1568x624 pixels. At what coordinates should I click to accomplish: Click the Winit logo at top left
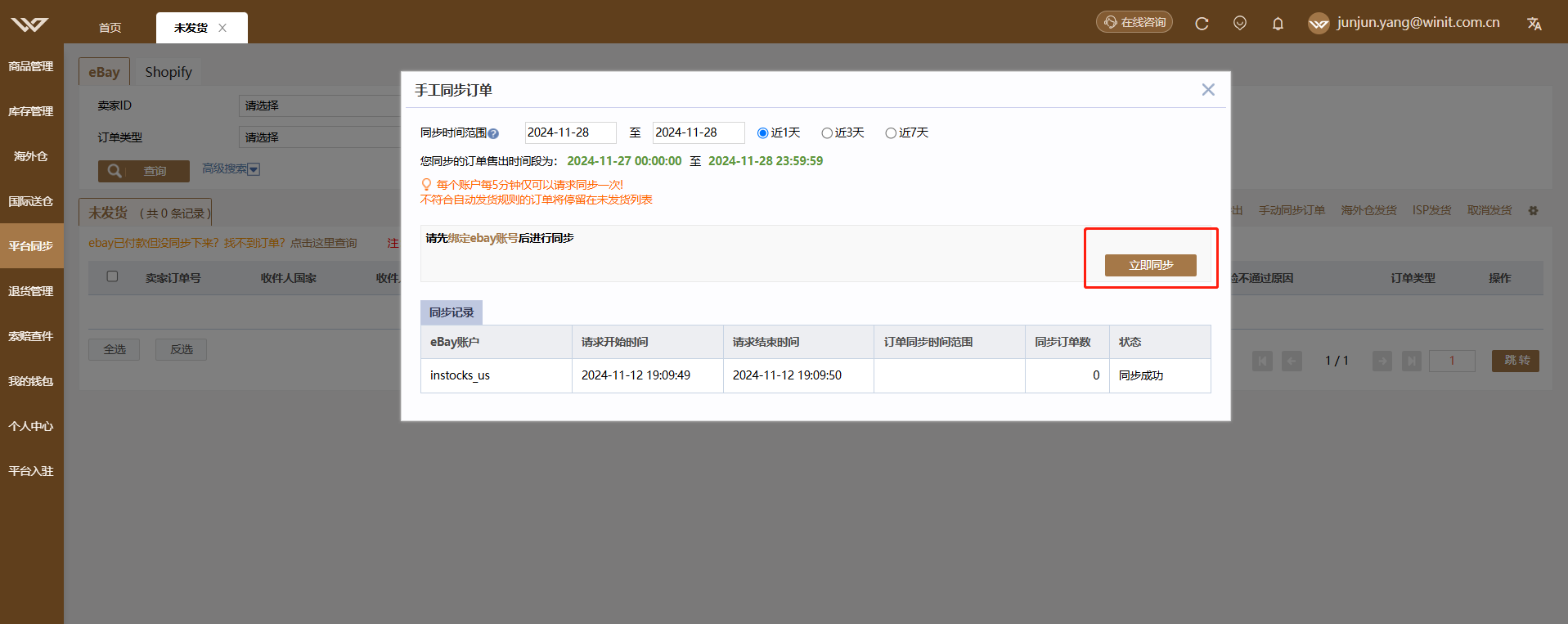(x=29, y=25)
